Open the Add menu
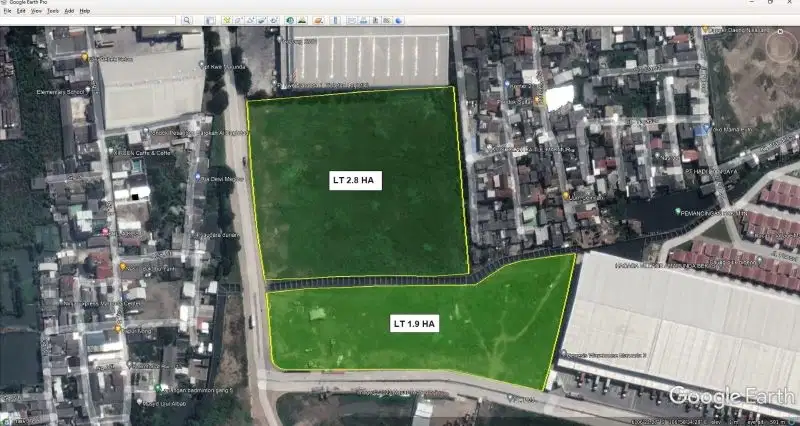This screenshot has width=800, height=426. [x=69, y=10]
